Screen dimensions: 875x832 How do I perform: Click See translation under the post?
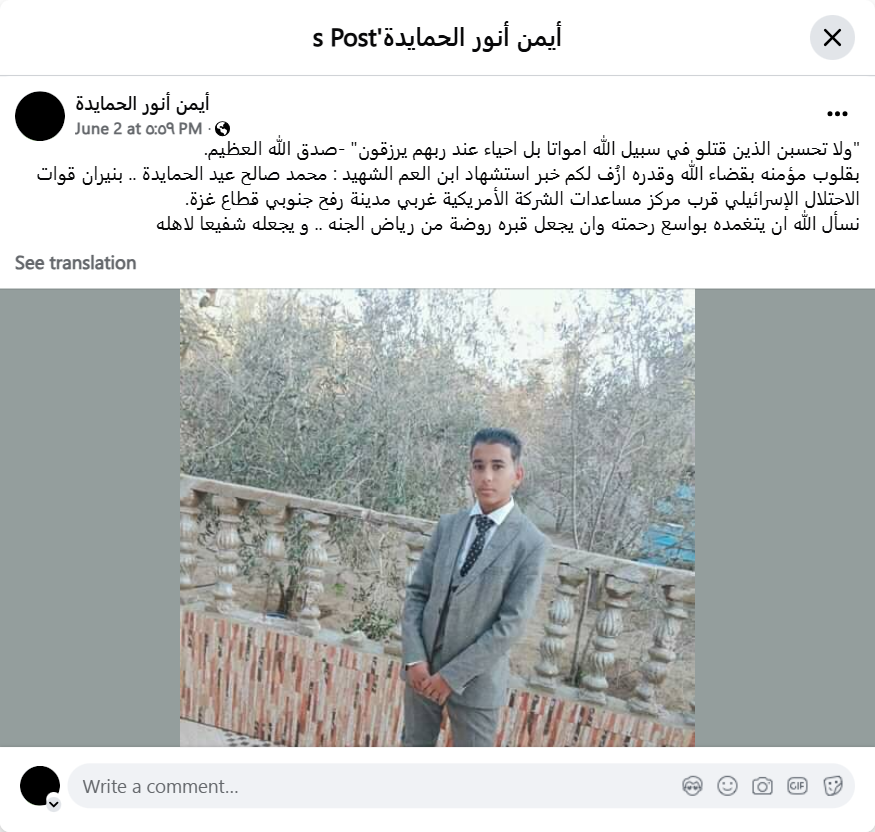coord(75,263)
